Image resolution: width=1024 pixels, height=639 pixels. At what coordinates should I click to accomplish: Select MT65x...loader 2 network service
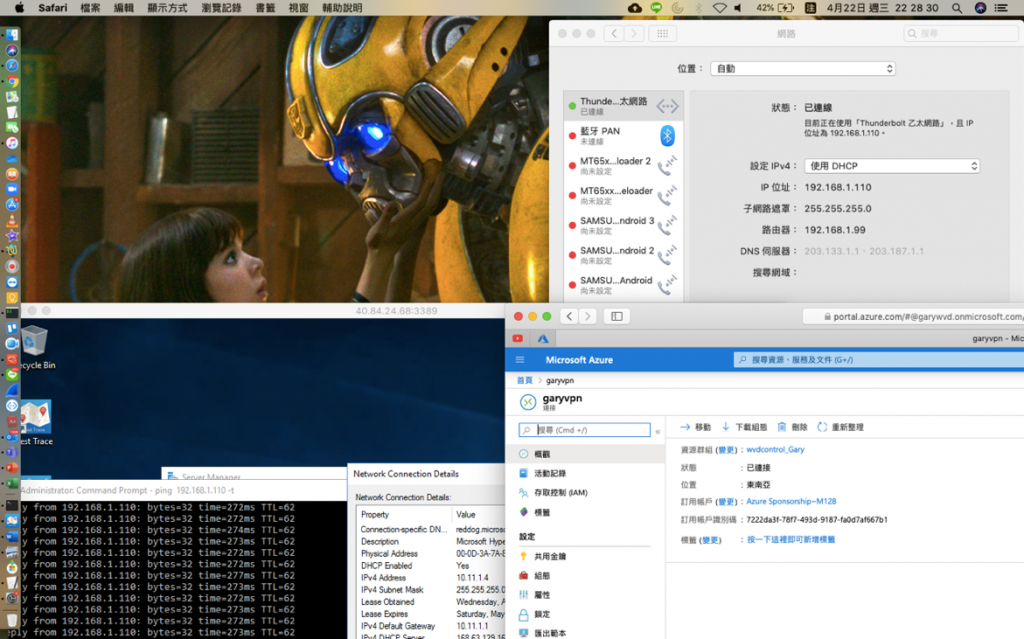click(624, 166)
